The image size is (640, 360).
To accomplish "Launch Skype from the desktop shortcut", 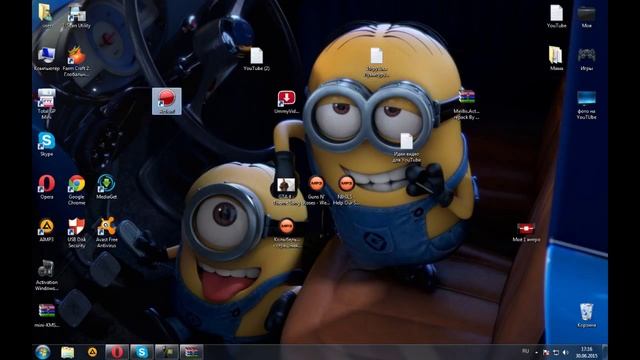I will coord(47,144).
